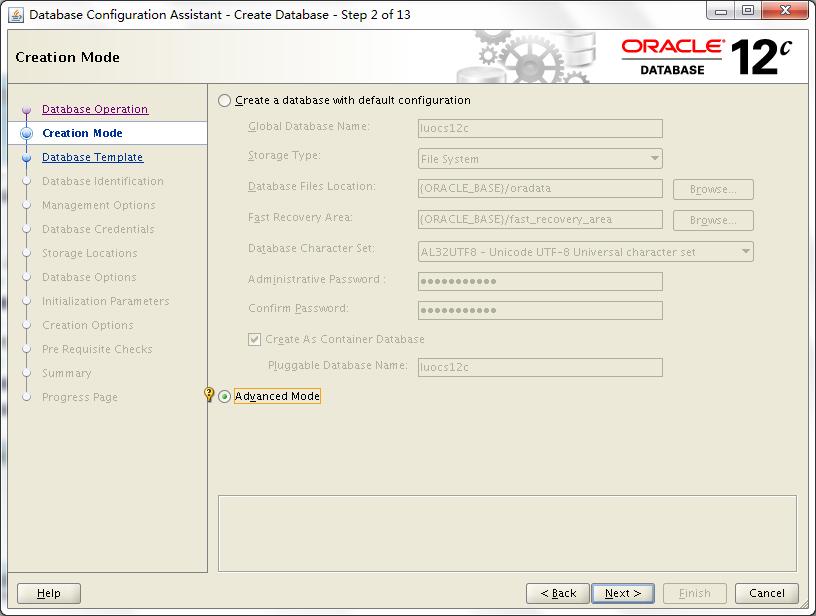The width and height of the screenshot is (816, 616).
Task: Click the Fast Recovery Area field
Action: (540, 220)
